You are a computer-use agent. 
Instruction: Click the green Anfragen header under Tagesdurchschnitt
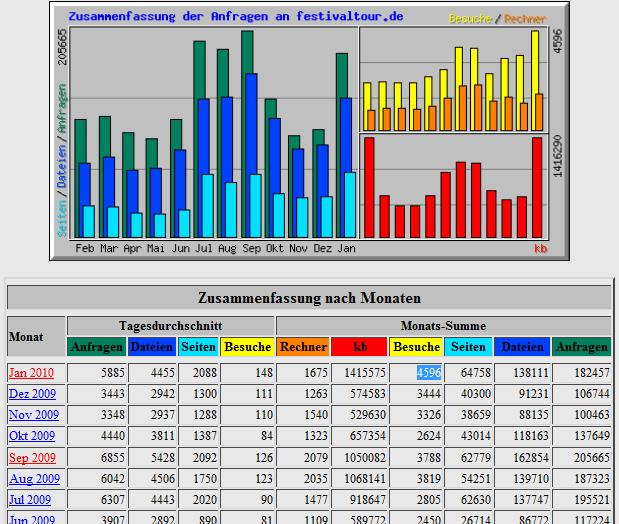pyautogui.click(x=97, y=347)
